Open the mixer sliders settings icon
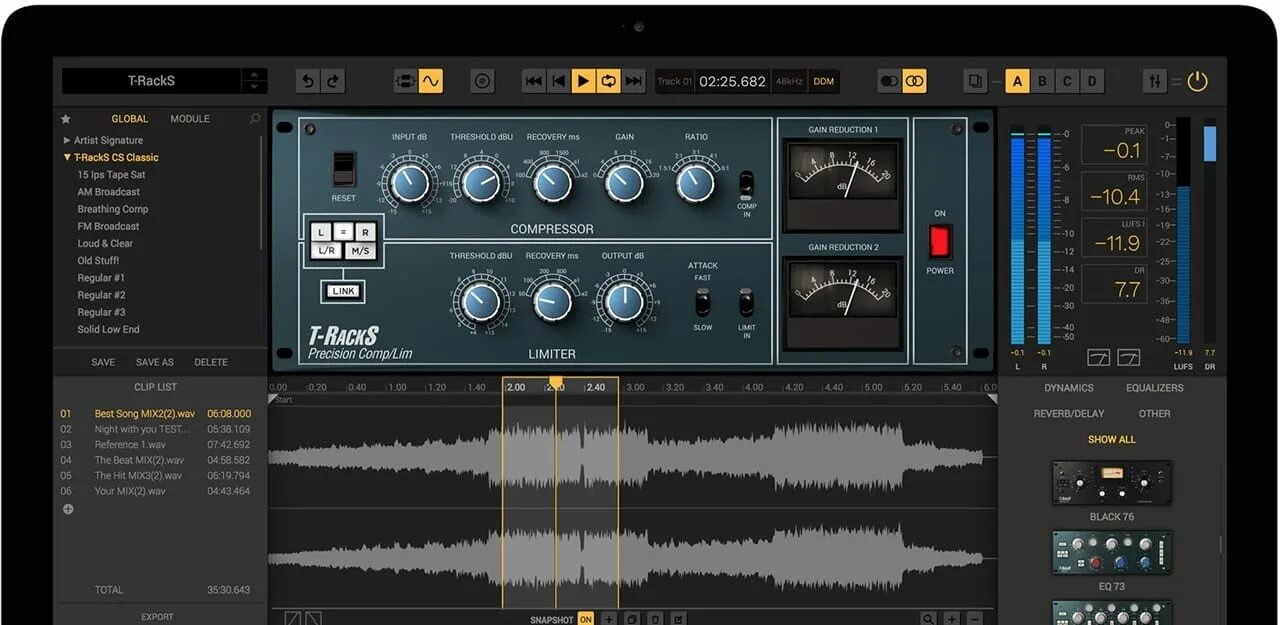The image size is (1280, 625). (1155, 81)
